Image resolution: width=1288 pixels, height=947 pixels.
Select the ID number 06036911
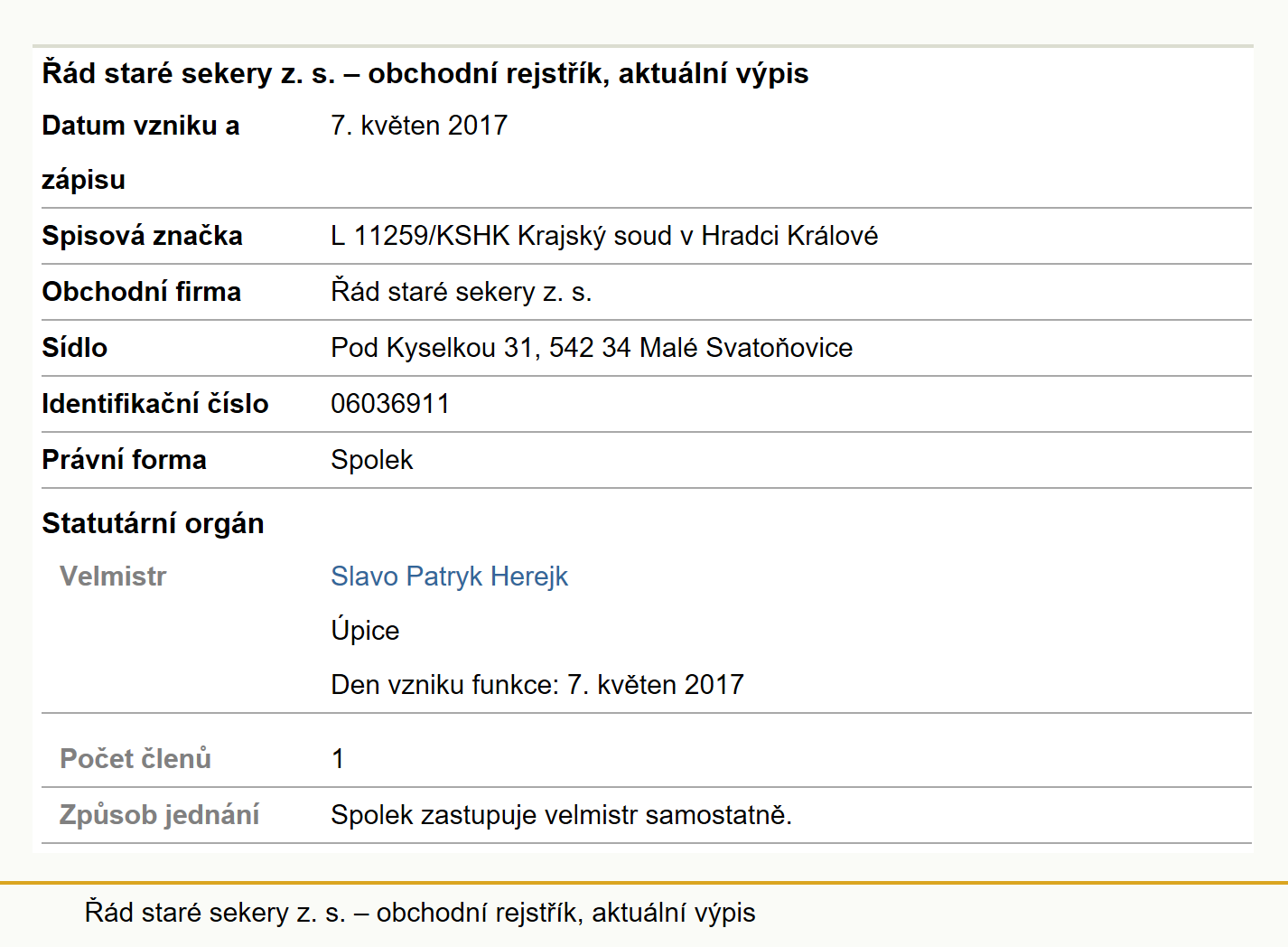390,404
